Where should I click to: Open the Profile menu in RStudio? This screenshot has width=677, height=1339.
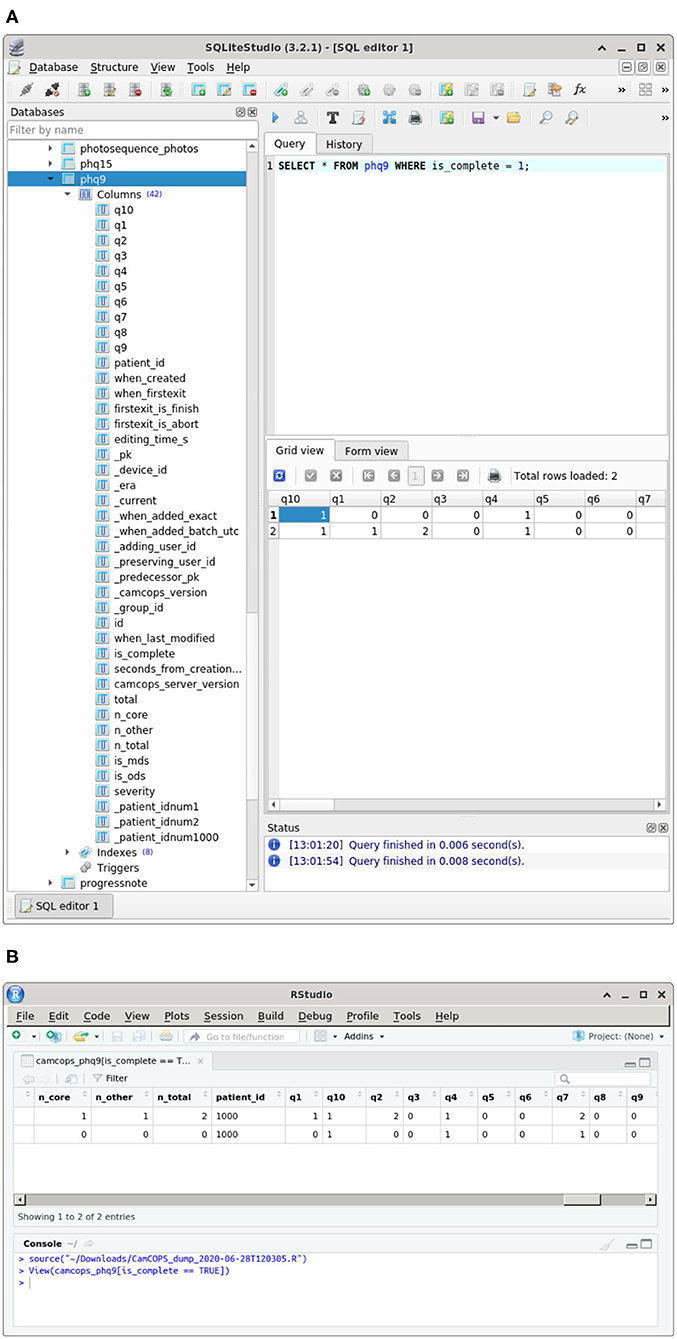tap(363, 1016)
